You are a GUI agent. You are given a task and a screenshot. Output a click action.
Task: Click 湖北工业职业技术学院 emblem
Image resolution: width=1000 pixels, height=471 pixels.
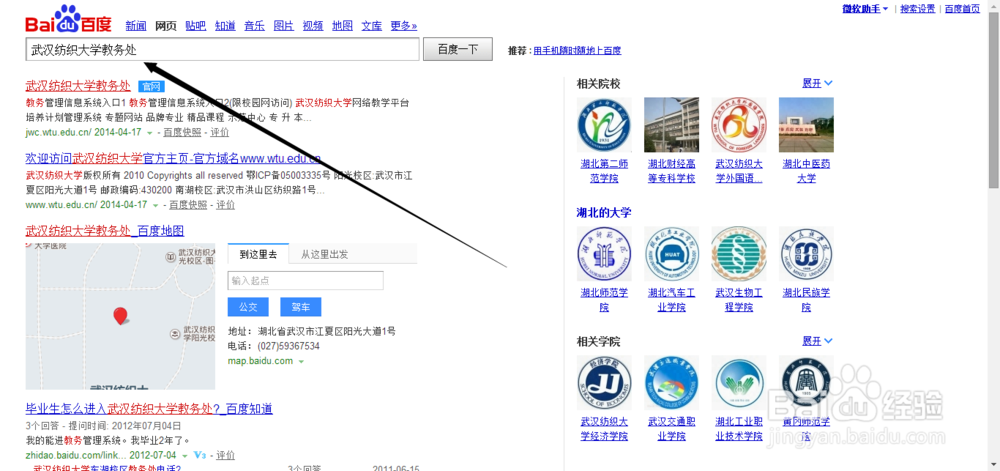739,383
